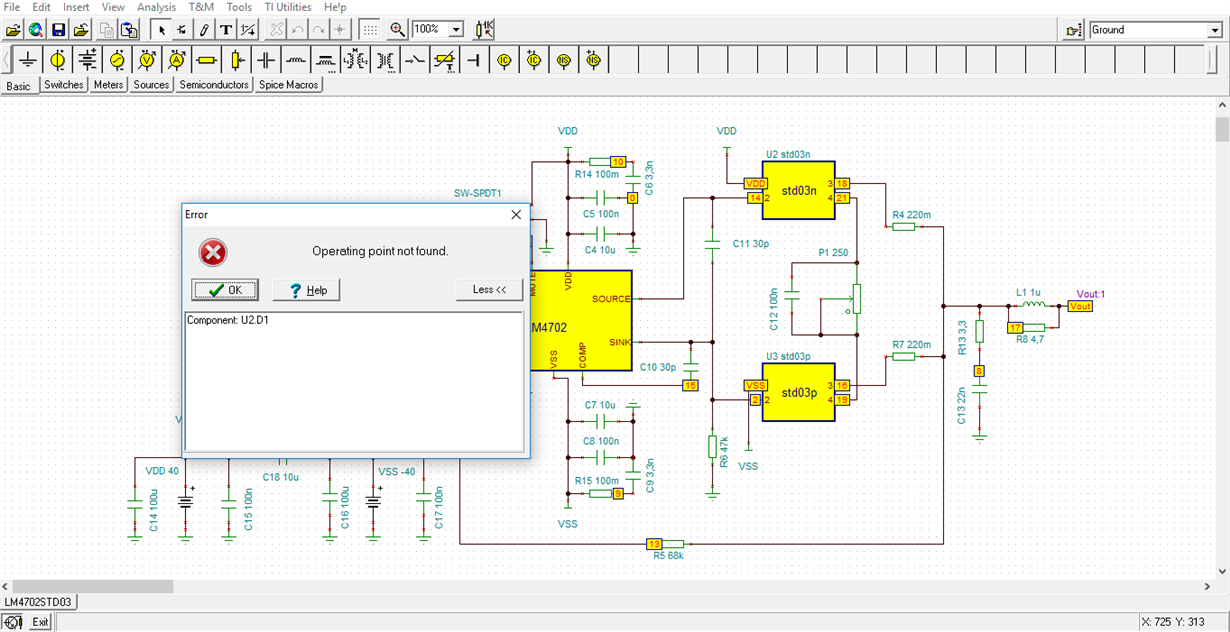
Task: Click the red error icon in the dialog
Action: pyautogui.click(x=213, y=252)
